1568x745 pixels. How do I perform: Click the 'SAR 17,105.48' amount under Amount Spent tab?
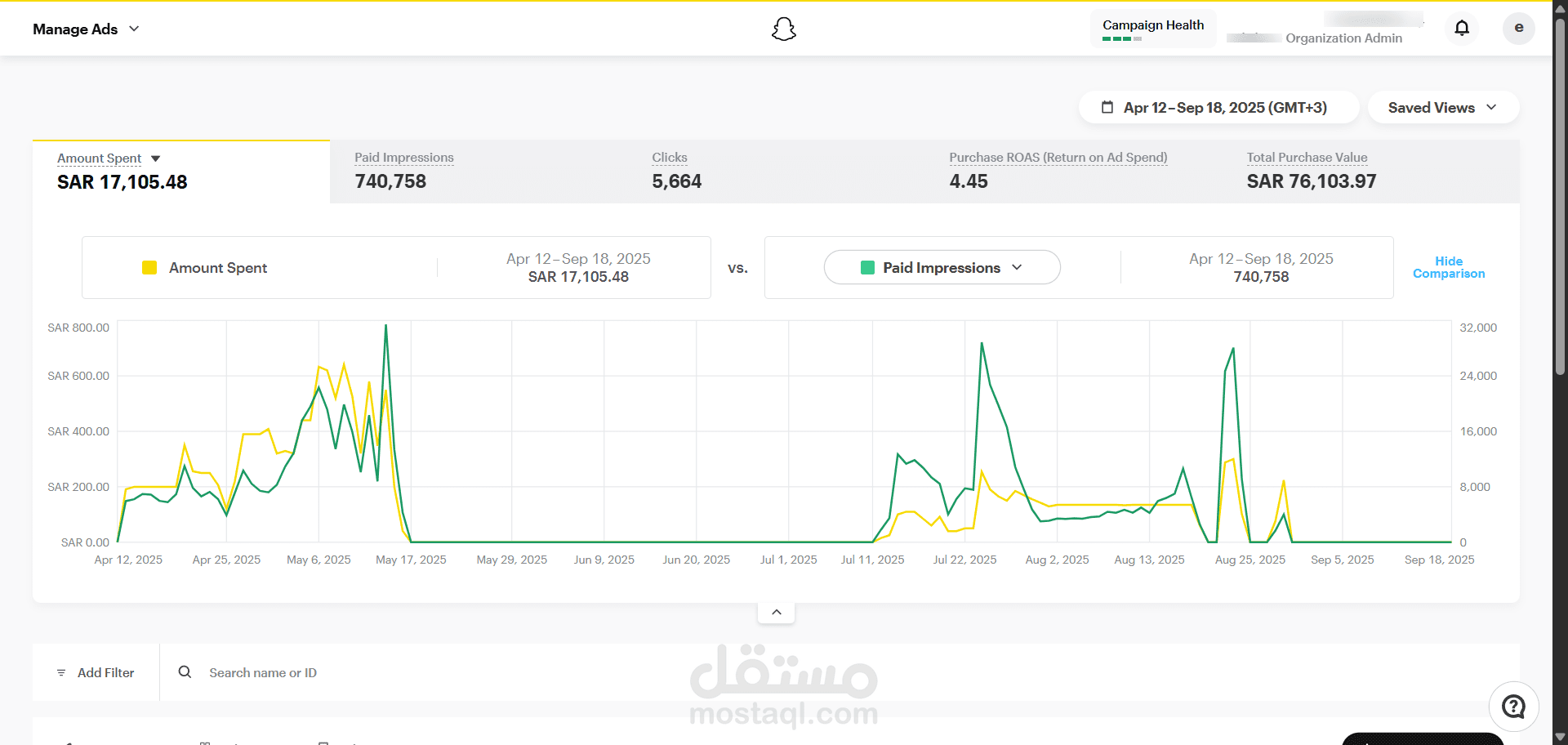[x=122, y=182]
